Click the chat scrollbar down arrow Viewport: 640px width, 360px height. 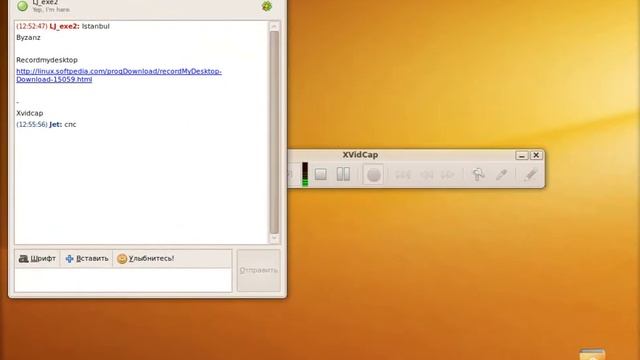(274, 239)
